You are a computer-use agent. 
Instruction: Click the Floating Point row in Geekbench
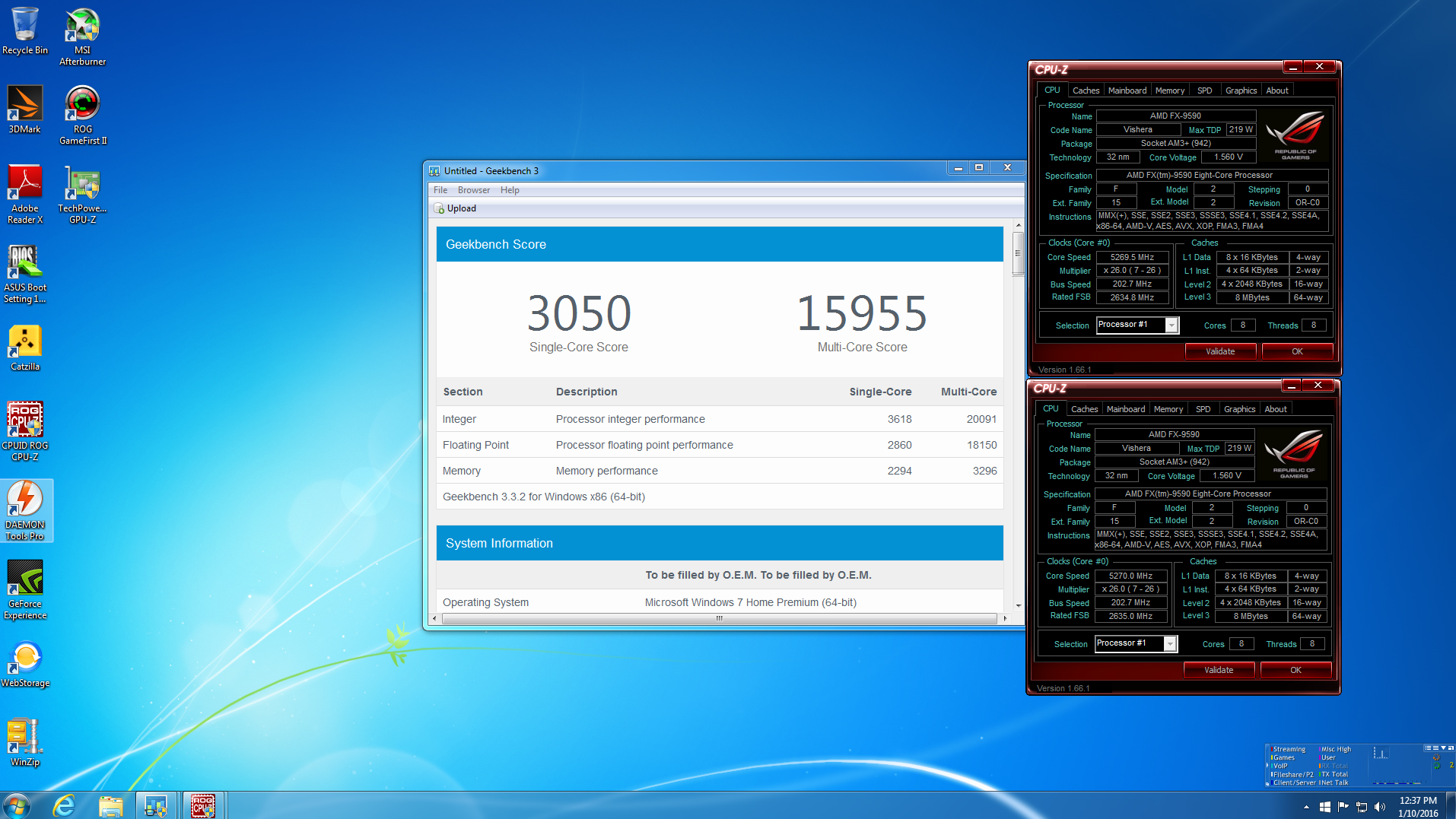pyautogui.click(x=720, y=445)
